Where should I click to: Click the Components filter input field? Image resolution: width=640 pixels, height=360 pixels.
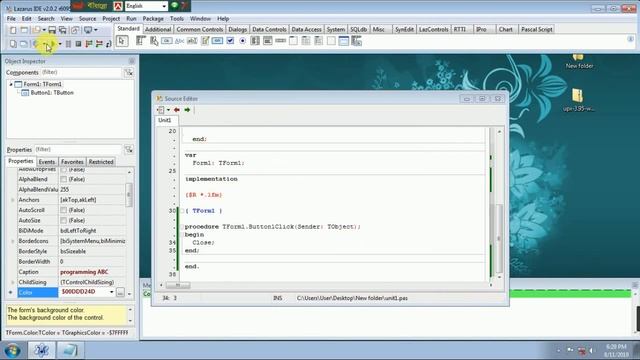click(x=81, y=73)
